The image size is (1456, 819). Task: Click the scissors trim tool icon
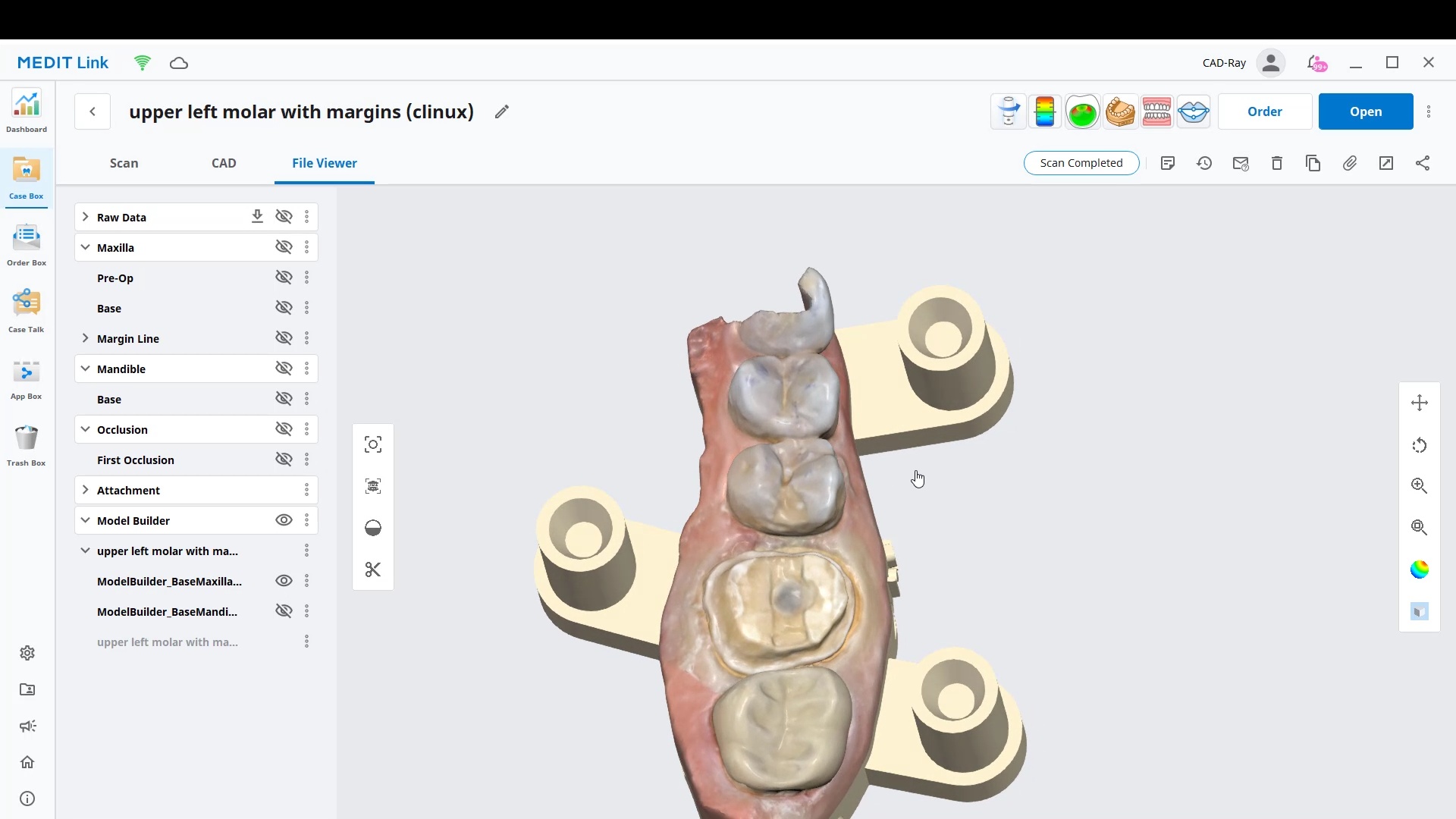[x=372, y=570]
